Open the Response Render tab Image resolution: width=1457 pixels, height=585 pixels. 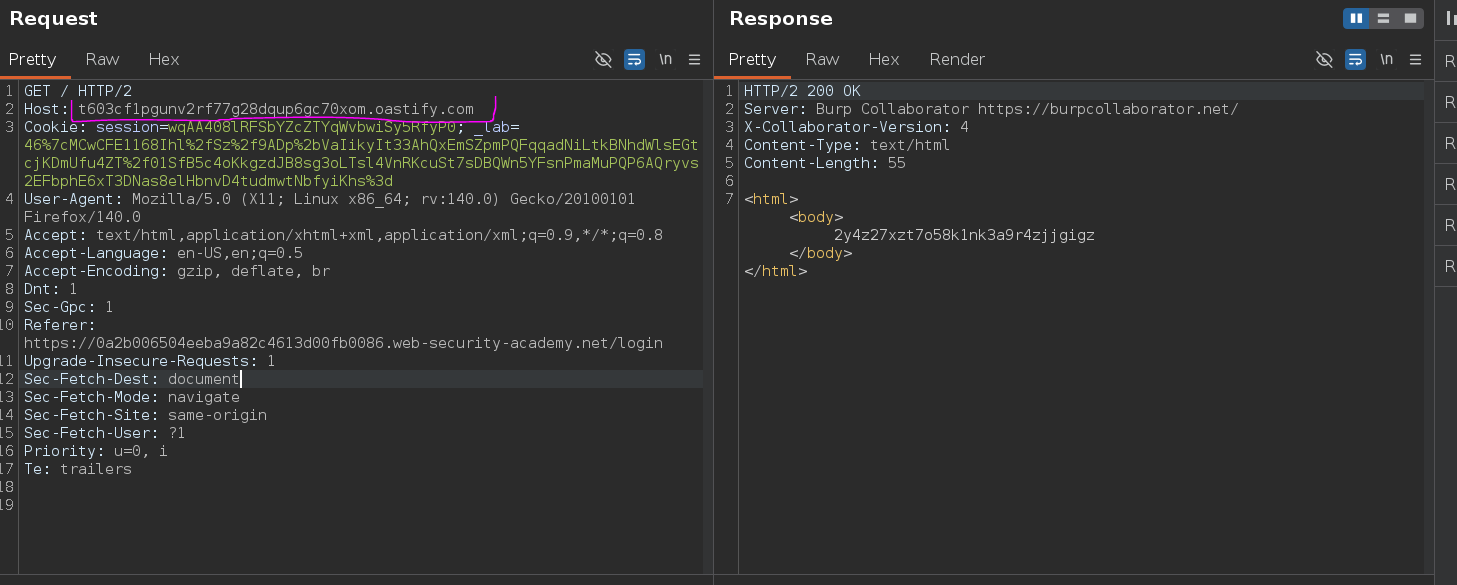coord(957,60)
